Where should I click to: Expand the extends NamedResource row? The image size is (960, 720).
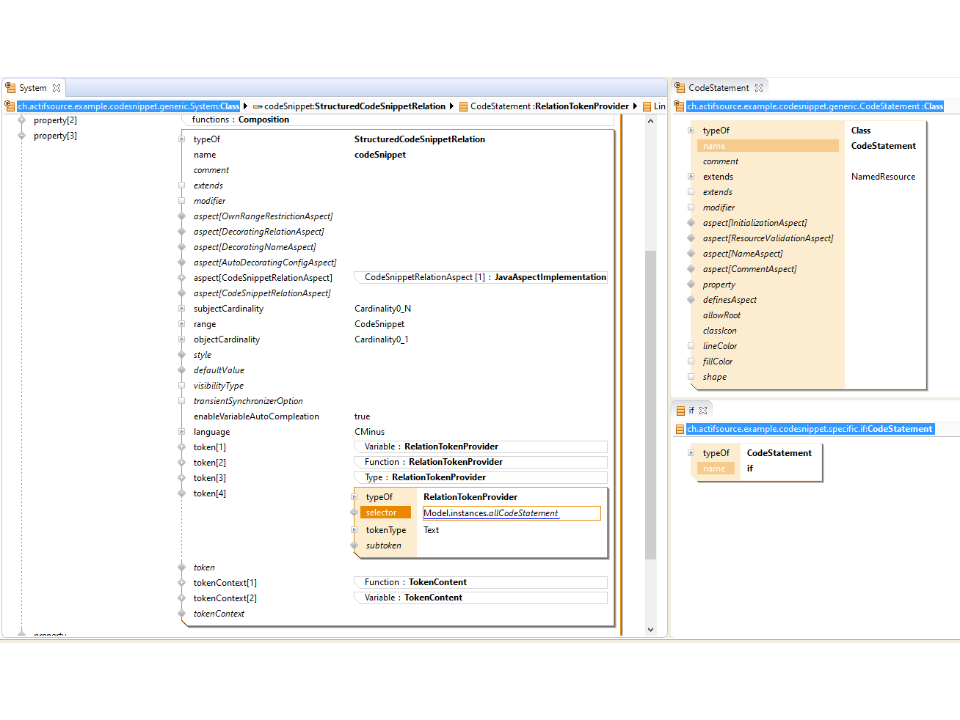click(690, 177)
